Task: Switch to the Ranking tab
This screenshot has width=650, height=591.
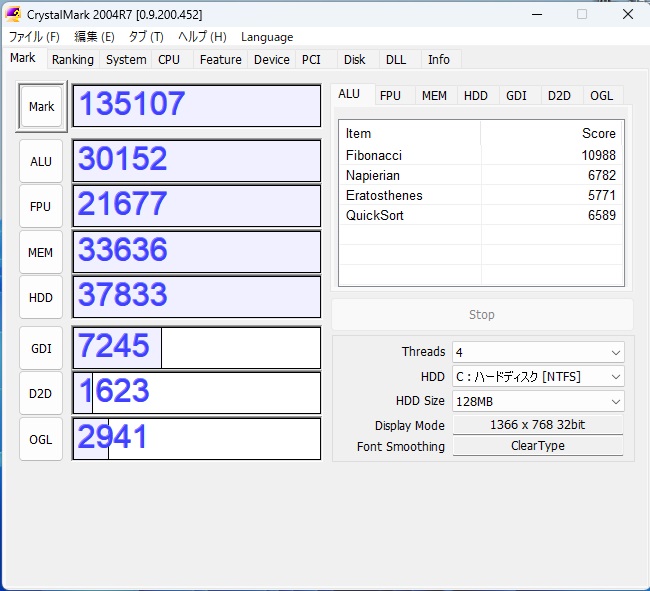Action: (73, 60)
